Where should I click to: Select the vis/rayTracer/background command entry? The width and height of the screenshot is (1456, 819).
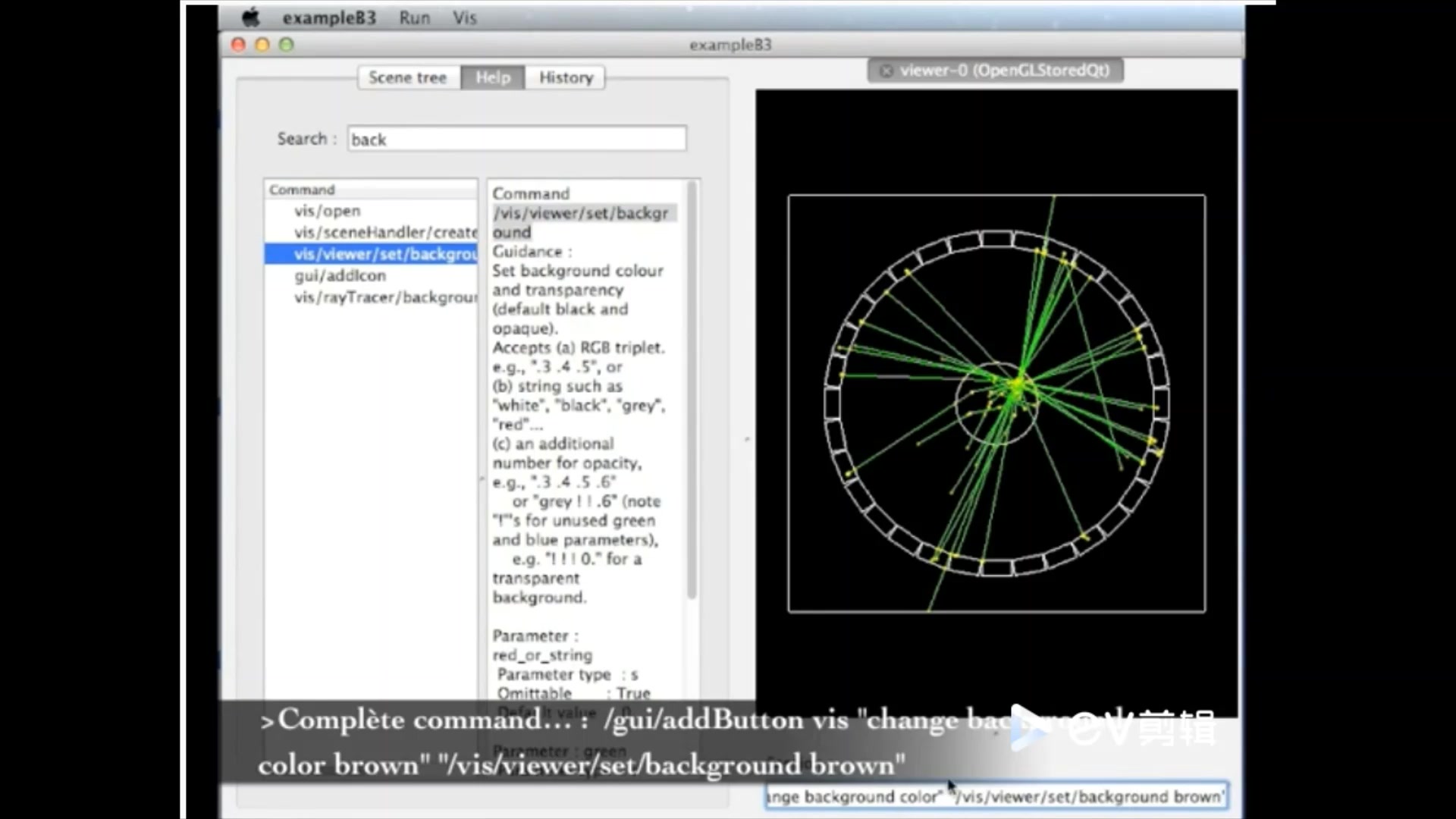(x=385, y=297)
